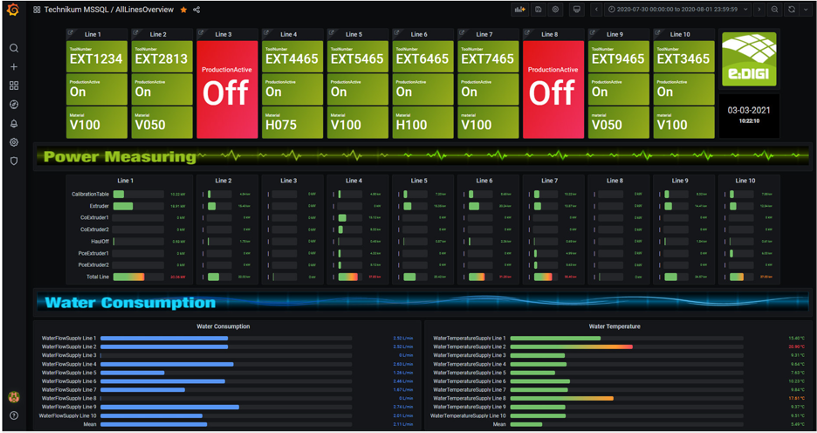Open the Explore compass icon
817x433 pixels.
point(14,104)
